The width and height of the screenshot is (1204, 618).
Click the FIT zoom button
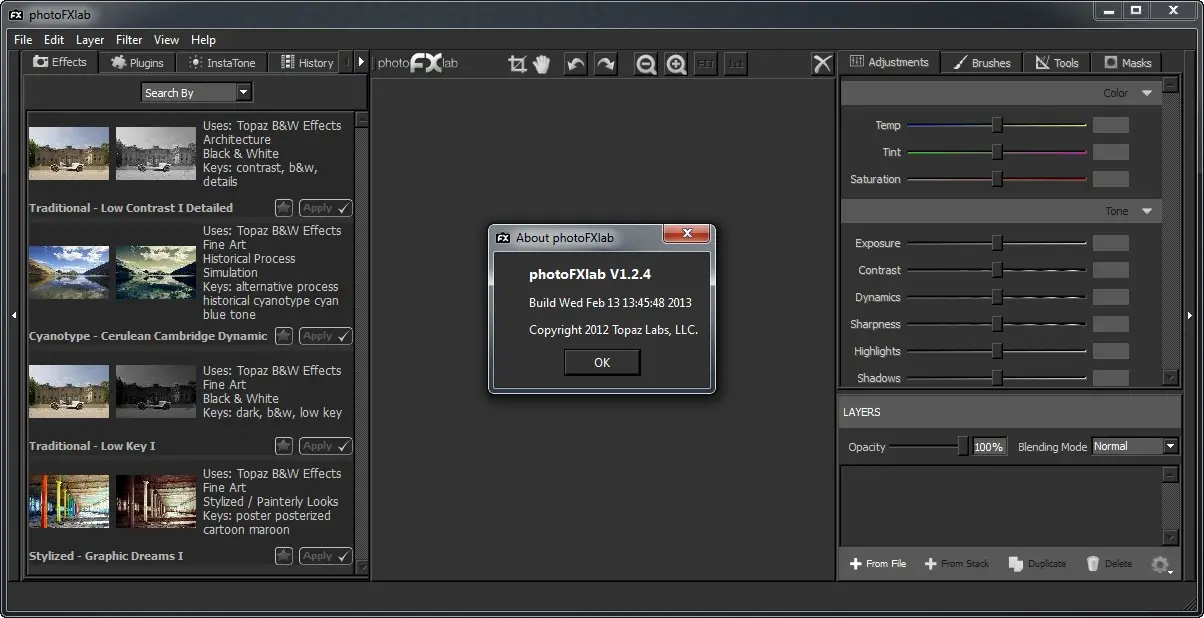click(x=706, y=64)
